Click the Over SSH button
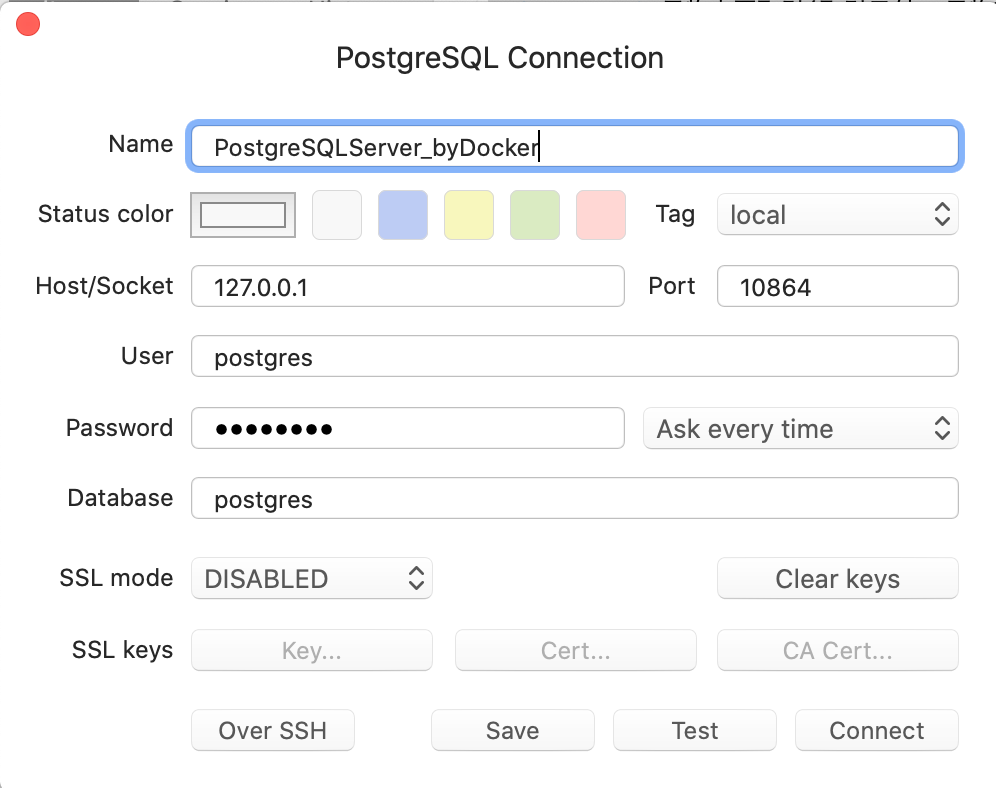This screenshot has height=788, width=996. [273, 730]
